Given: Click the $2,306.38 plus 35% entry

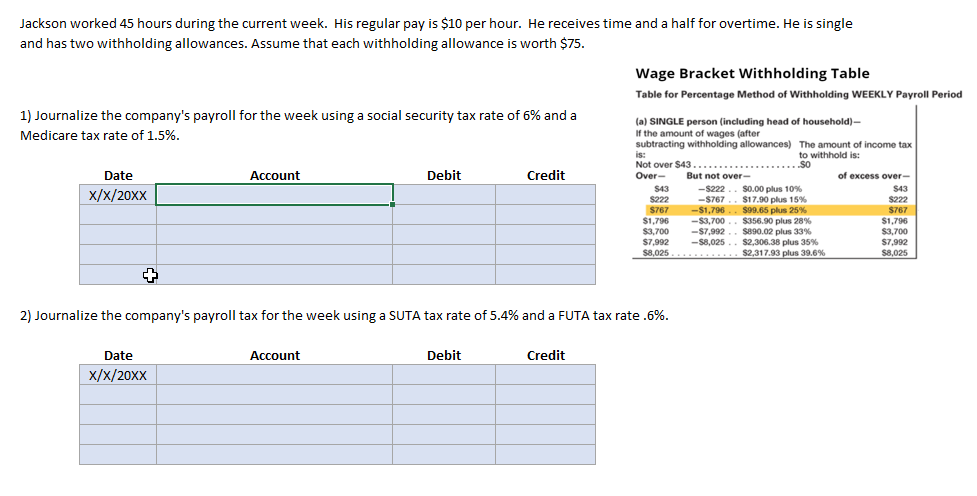Looking at the screenshot, I should (780, 242).
